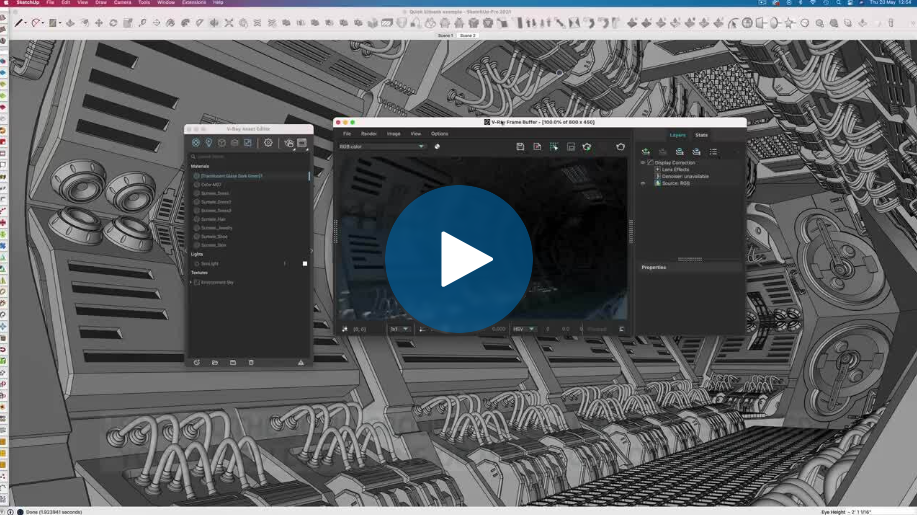The width and height of the screenshot is (917, 517).
Task: Toggle the SunLight enable switch
Action: pyautogui.click(x=305, y=264)
